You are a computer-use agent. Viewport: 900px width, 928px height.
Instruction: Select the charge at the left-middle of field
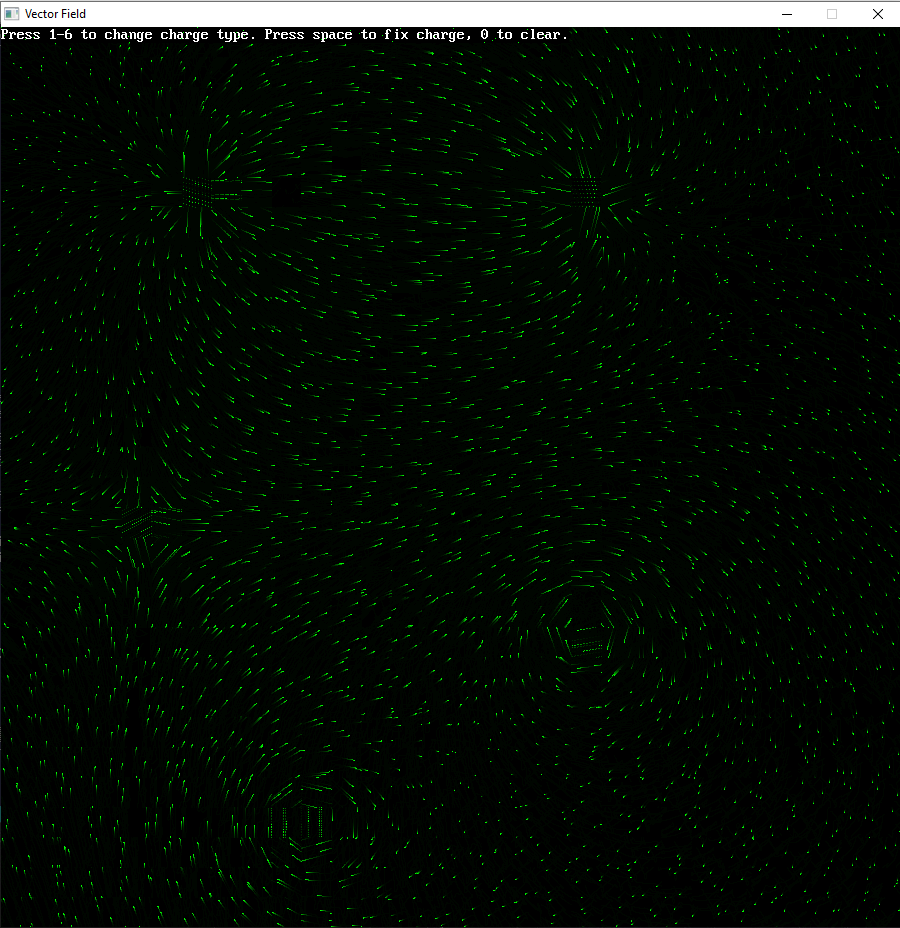140,520
